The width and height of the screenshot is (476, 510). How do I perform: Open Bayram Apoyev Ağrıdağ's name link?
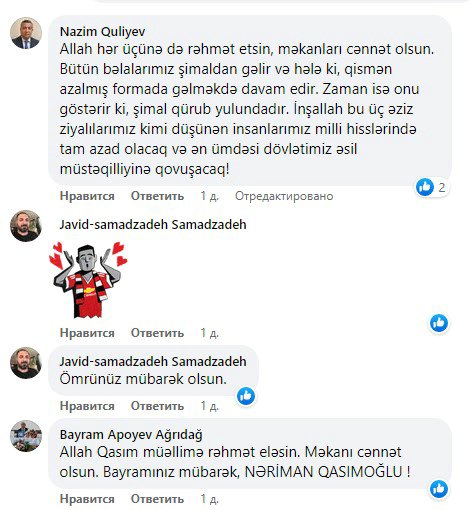pyautogui.click(x=131, y=435)
